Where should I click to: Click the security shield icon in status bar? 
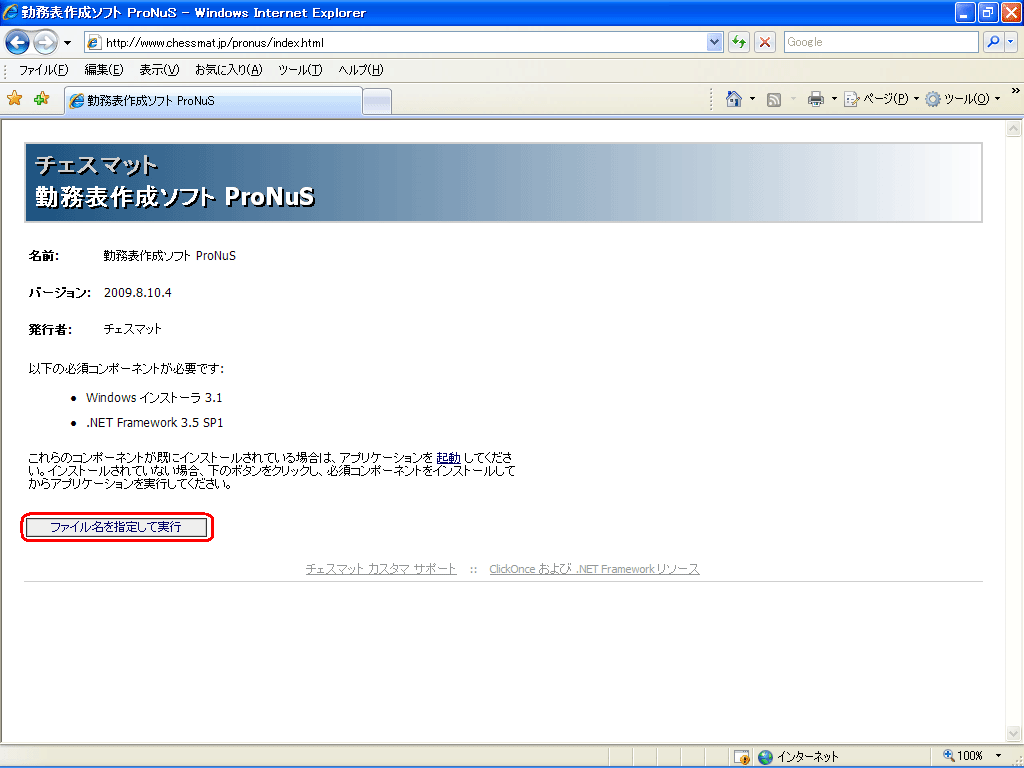pyautogui.click(x=742, y=757)
